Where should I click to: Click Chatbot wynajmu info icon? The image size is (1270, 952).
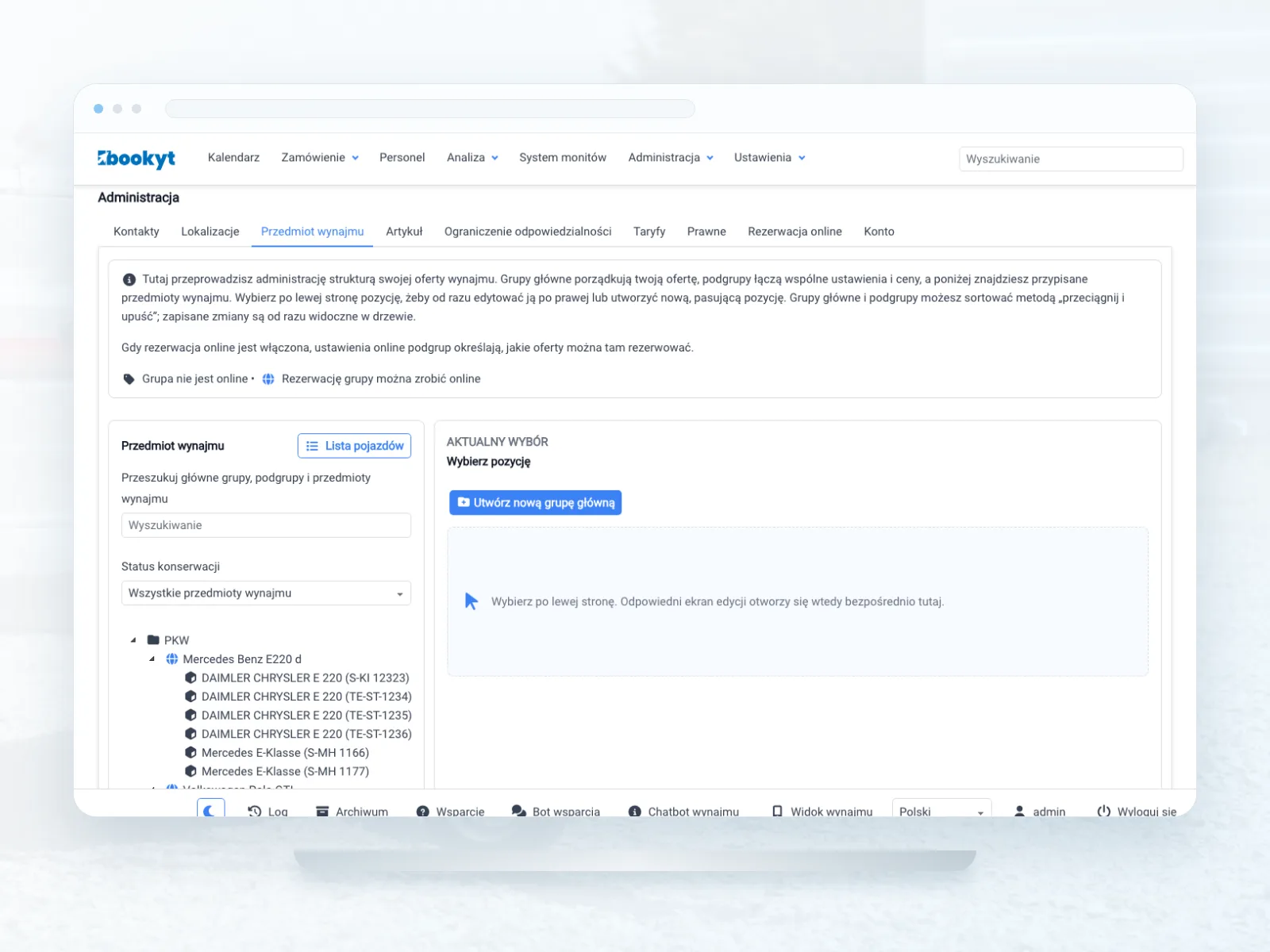point(635,811)
